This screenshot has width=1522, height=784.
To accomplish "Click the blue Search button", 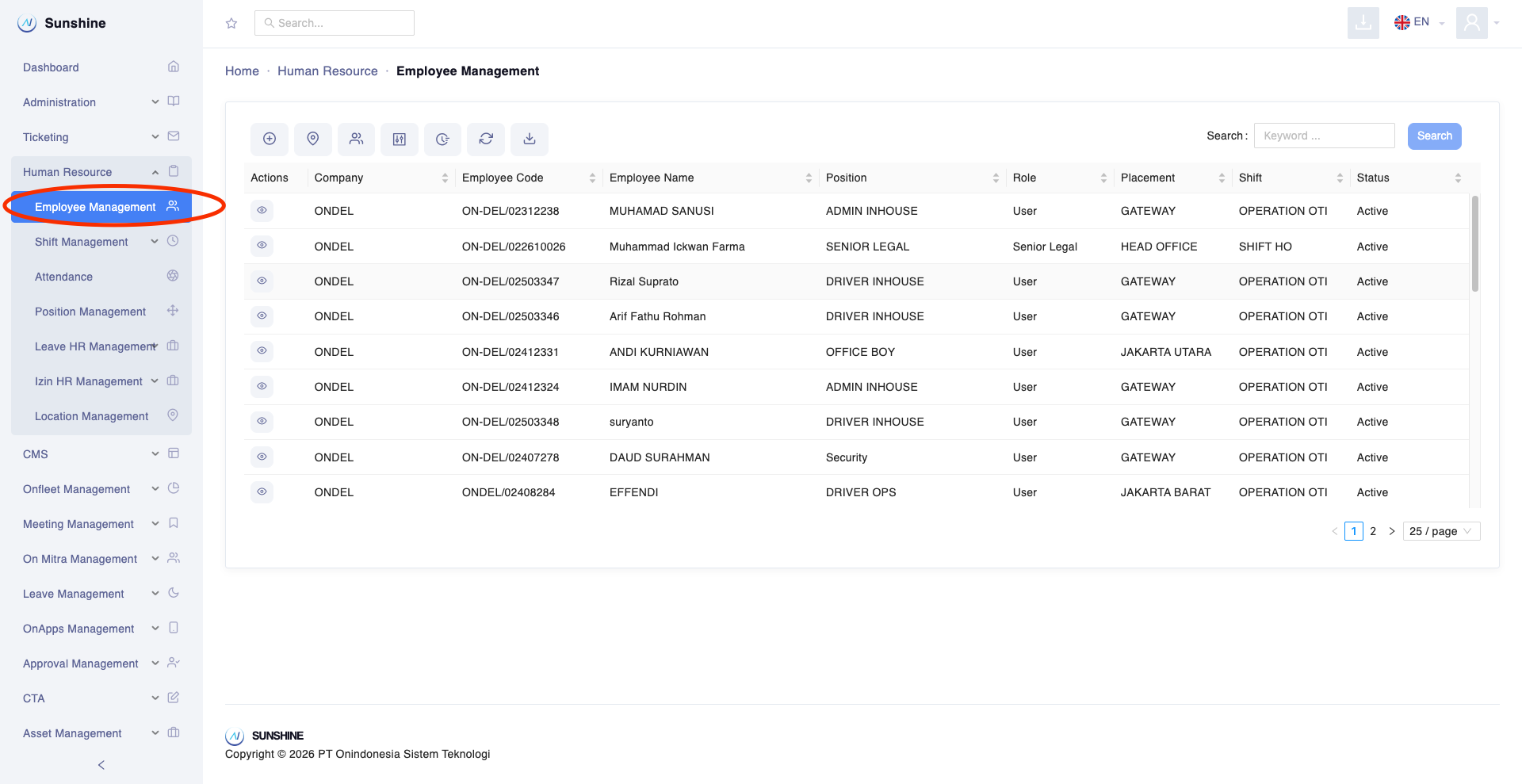I will (x=1434, y=136).
